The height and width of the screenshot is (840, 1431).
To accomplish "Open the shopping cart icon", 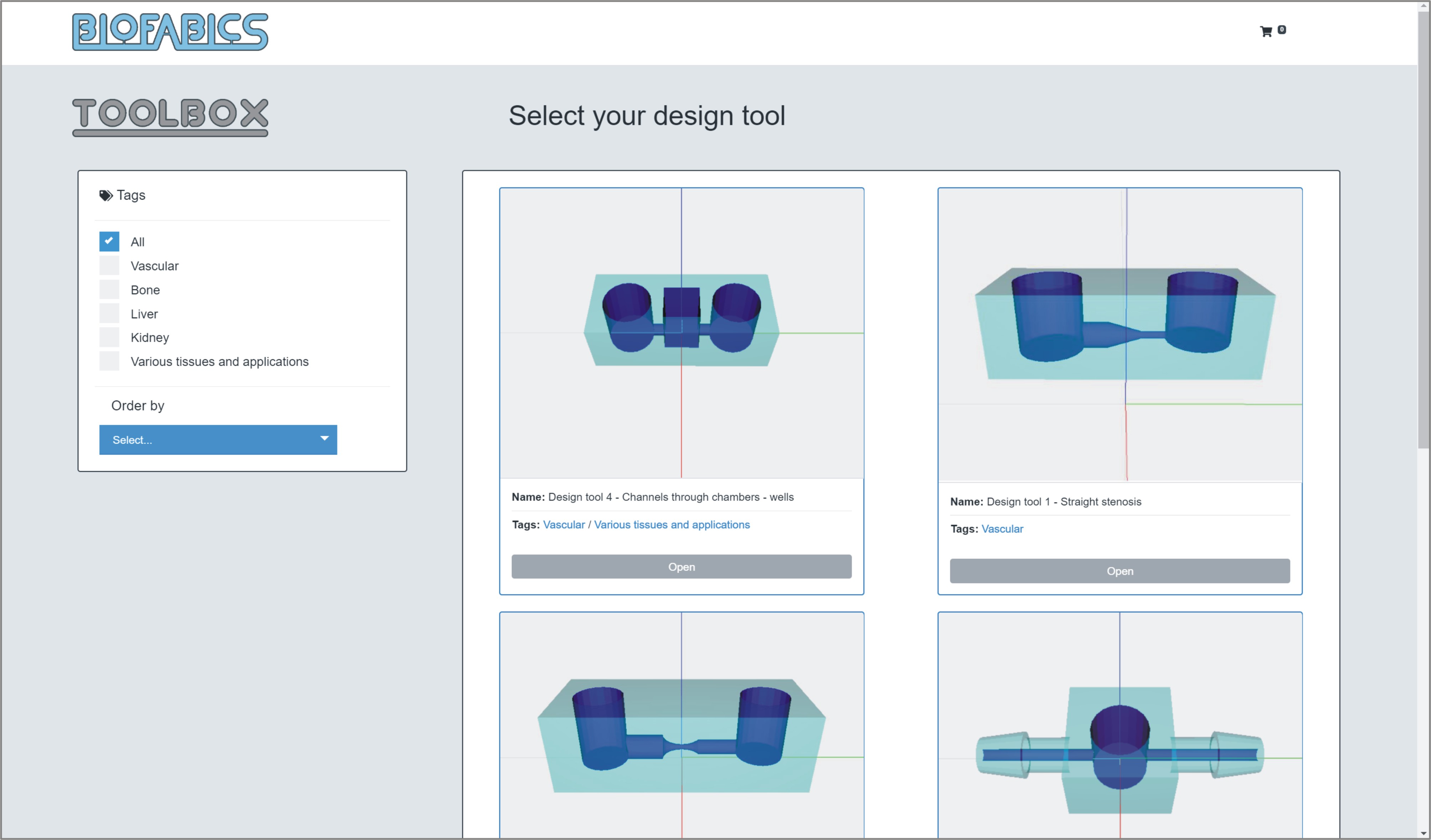I will point(1266,31).
